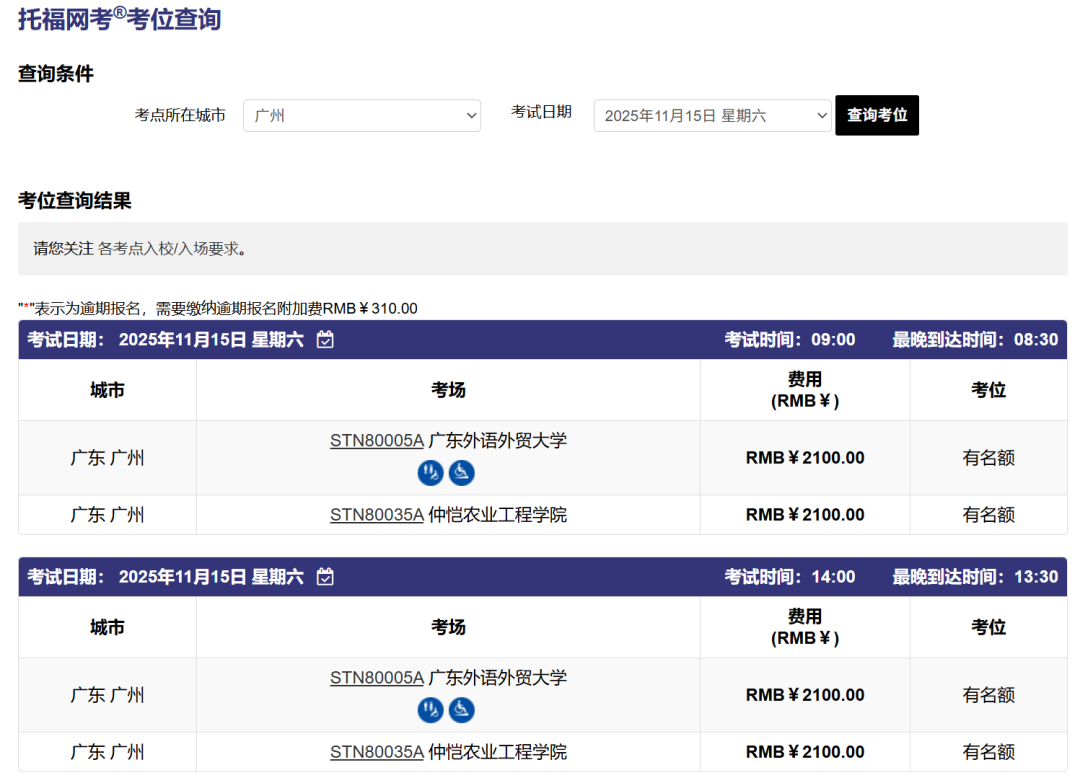Select 有名额 for 仲恺农业工程学院 at 09:00
1080x783 pixels.
tap(988, 515)
